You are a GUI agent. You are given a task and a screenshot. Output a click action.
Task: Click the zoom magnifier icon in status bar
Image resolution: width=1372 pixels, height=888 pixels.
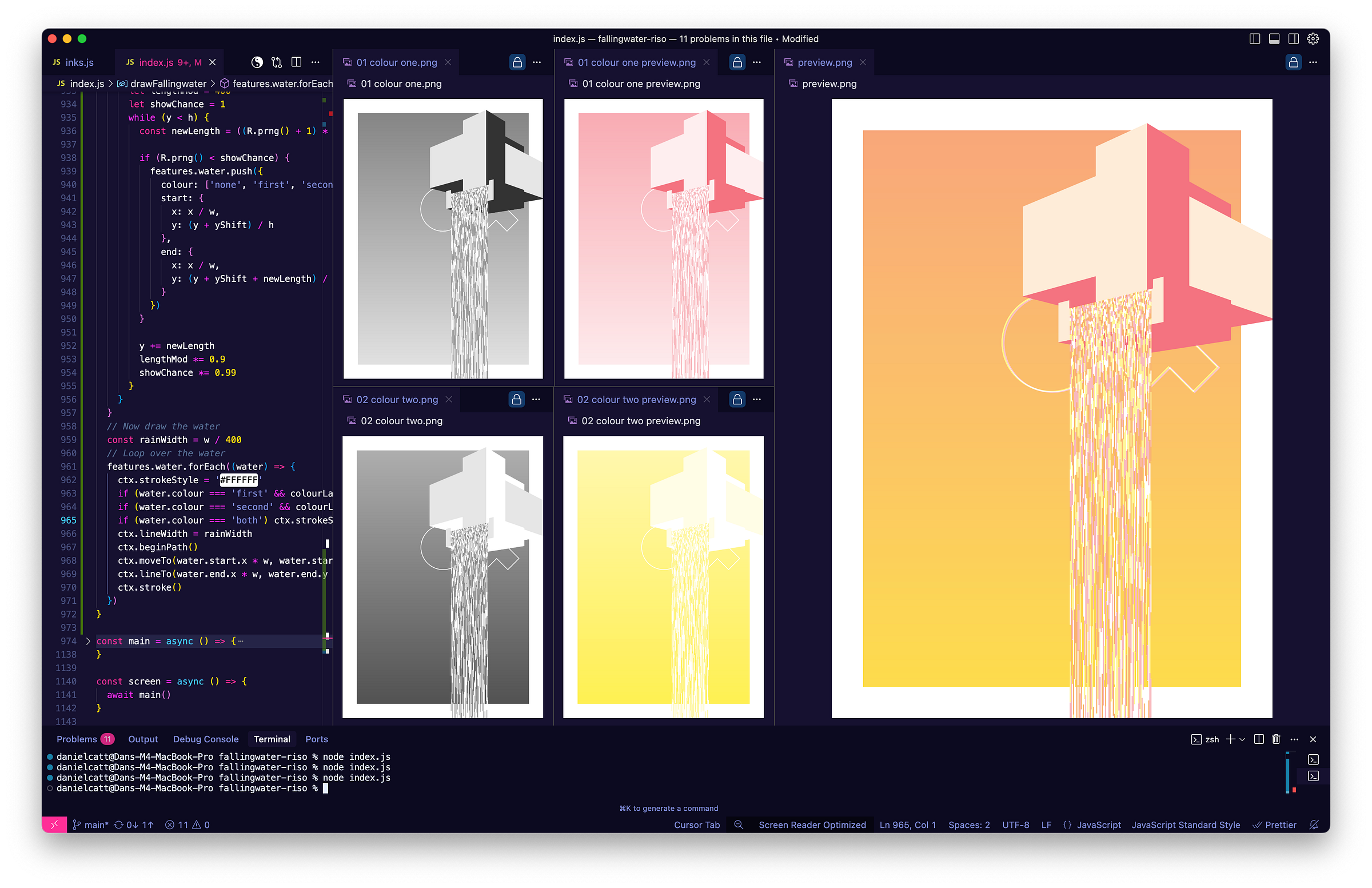point(739,825)
